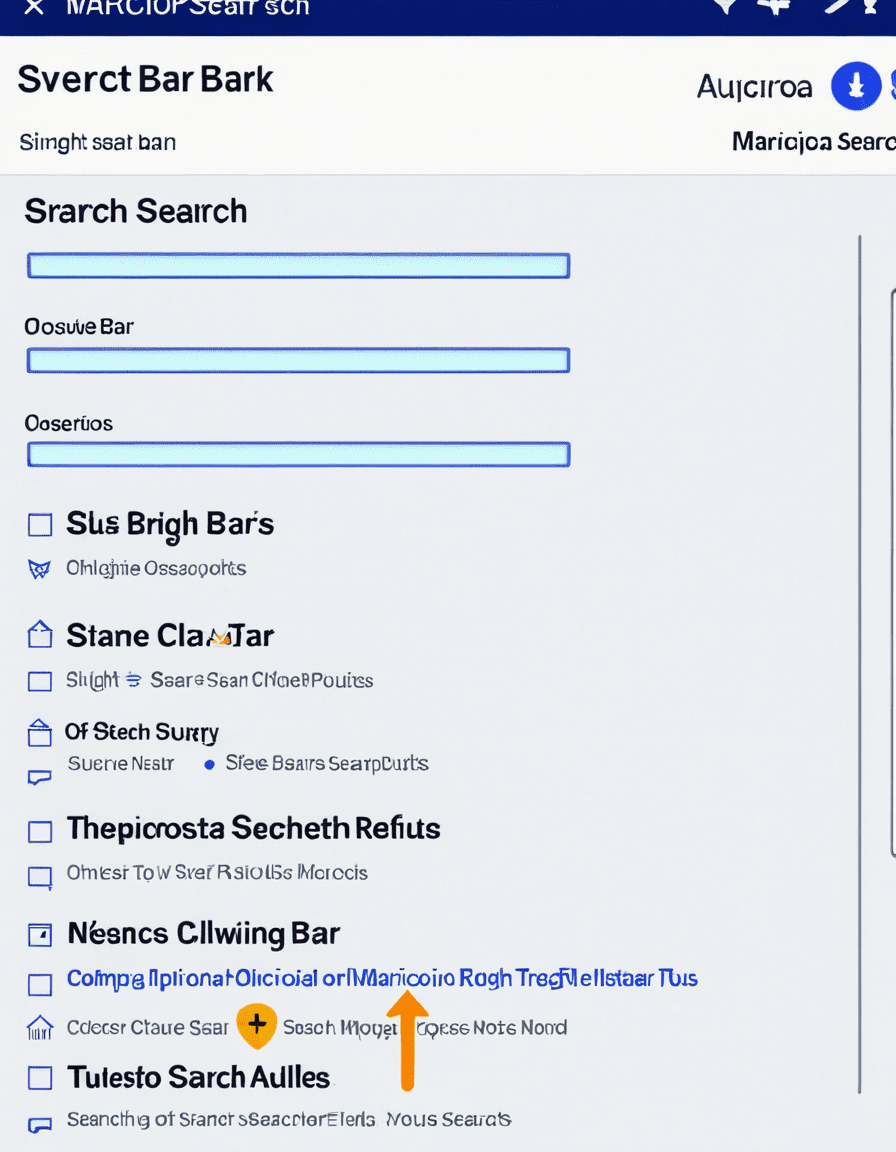The image size is (896, 1152).
Task: Tick the Thepicrosta Secheth Refiuts checkbox
Action: 40,832
